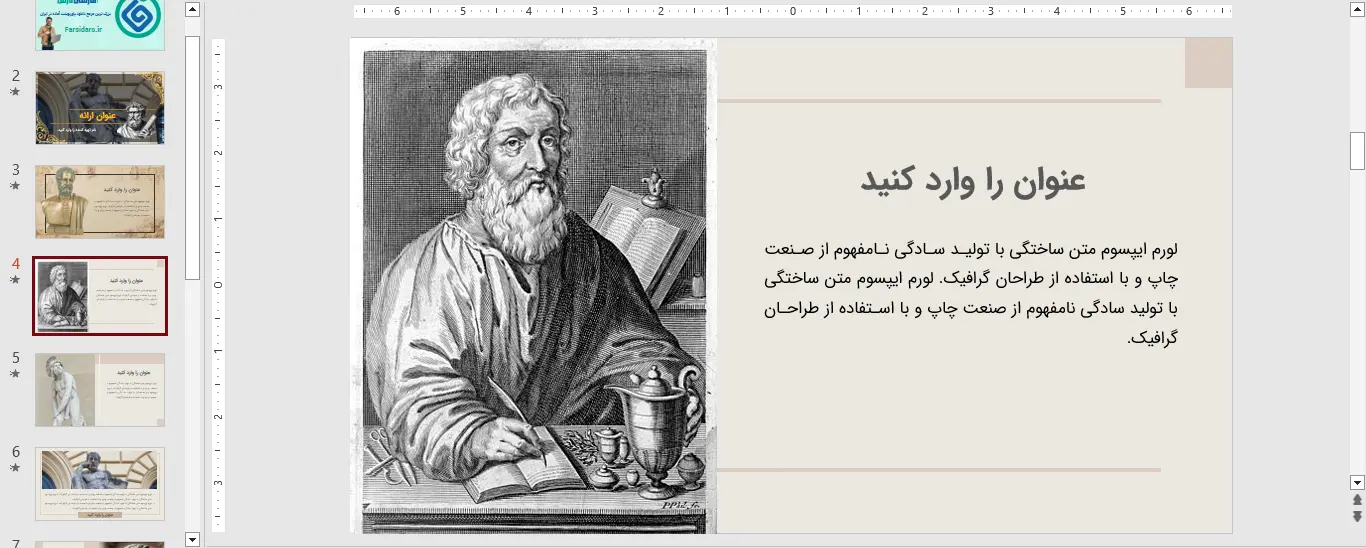Select the engraving portrait image on the slide

click(534, 286)
